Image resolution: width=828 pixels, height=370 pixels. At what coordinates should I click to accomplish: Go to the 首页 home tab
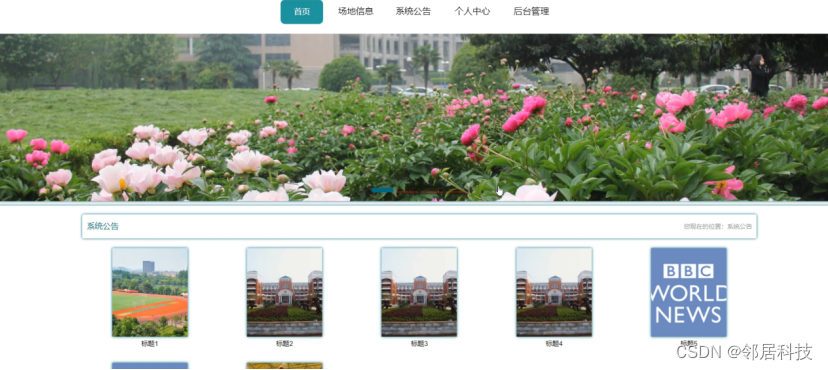point(302,12)
